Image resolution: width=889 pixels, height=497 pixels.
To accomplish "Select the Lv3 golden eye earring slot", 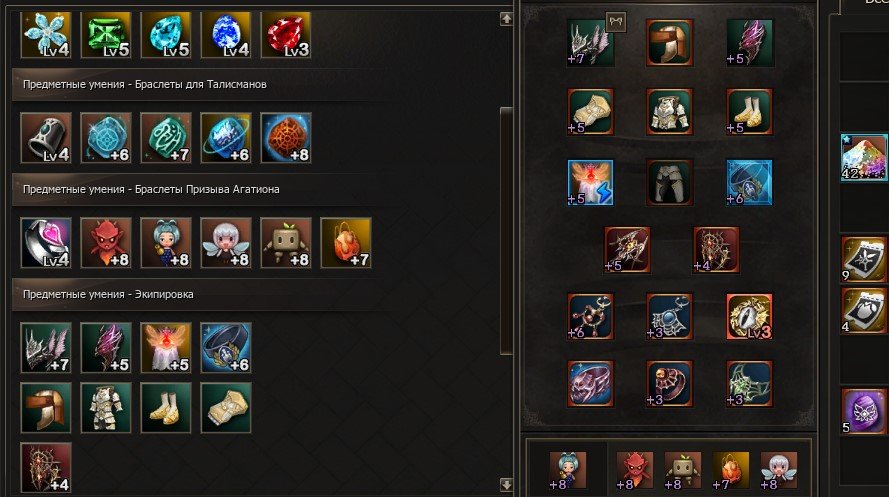I will (749, 316).
